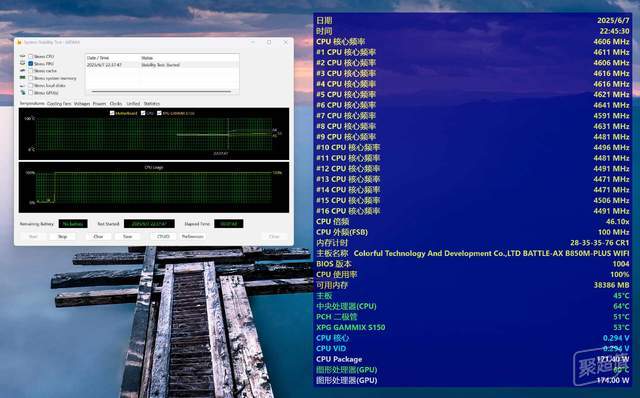
Task: Click the chip icon beside Stress CPU
Action: (23, 56)
